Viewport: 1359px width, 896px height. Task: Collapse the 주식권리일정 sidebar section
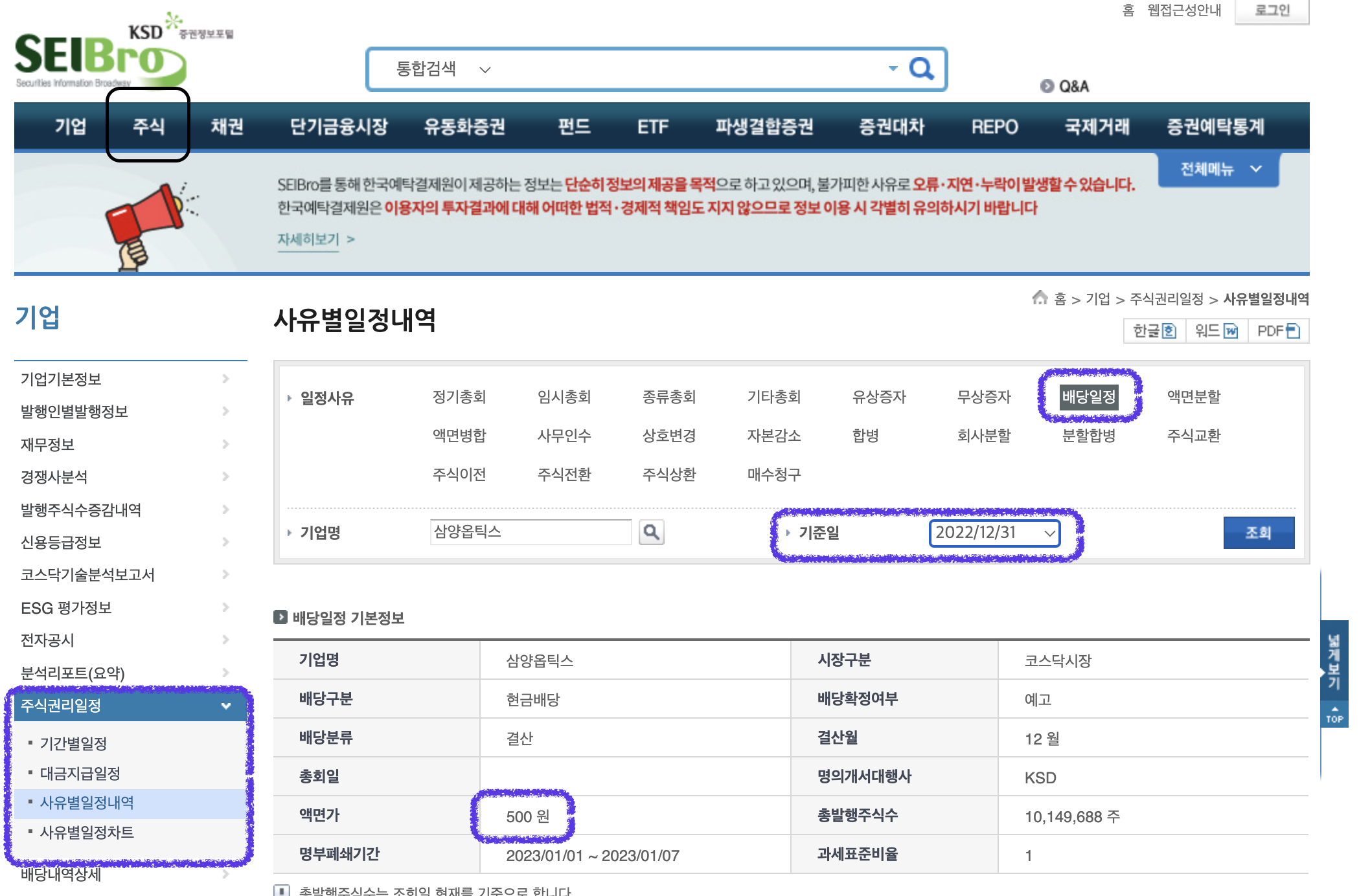coord(226,706)
